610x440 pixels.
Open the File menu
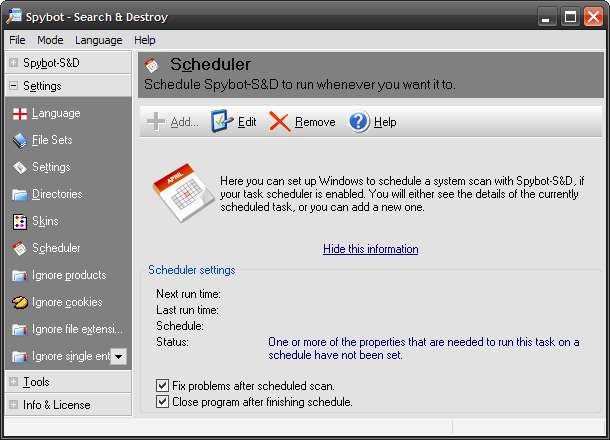point(18,40)
